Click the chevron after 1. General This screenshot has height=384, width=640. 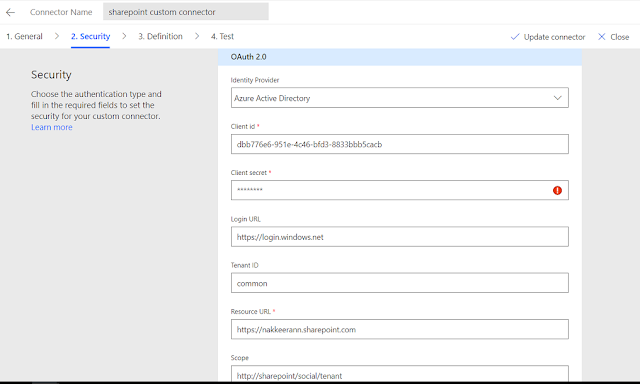(57, 36)
